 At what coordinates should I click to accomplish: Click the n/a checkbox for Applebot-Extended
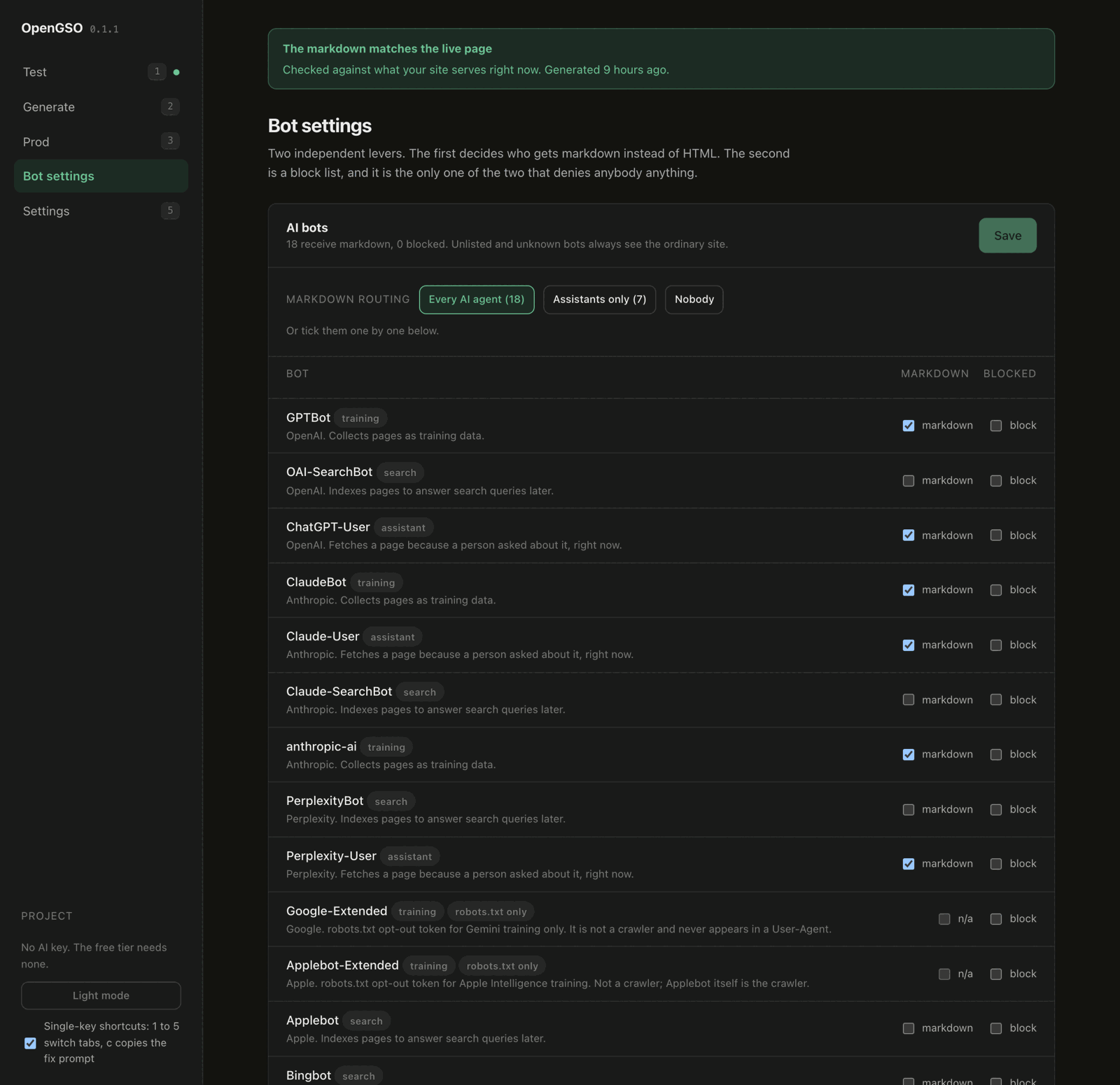[944, 974]
